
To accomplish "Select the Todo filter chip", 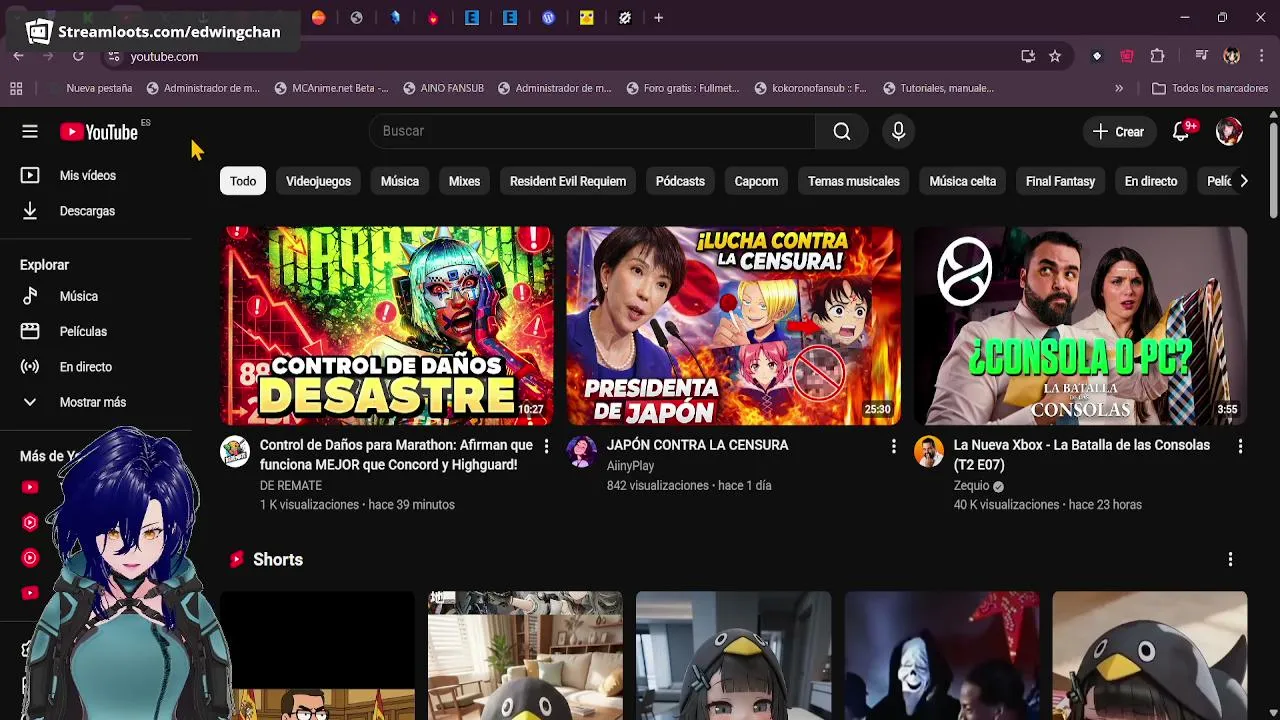I will coord(243,181).
